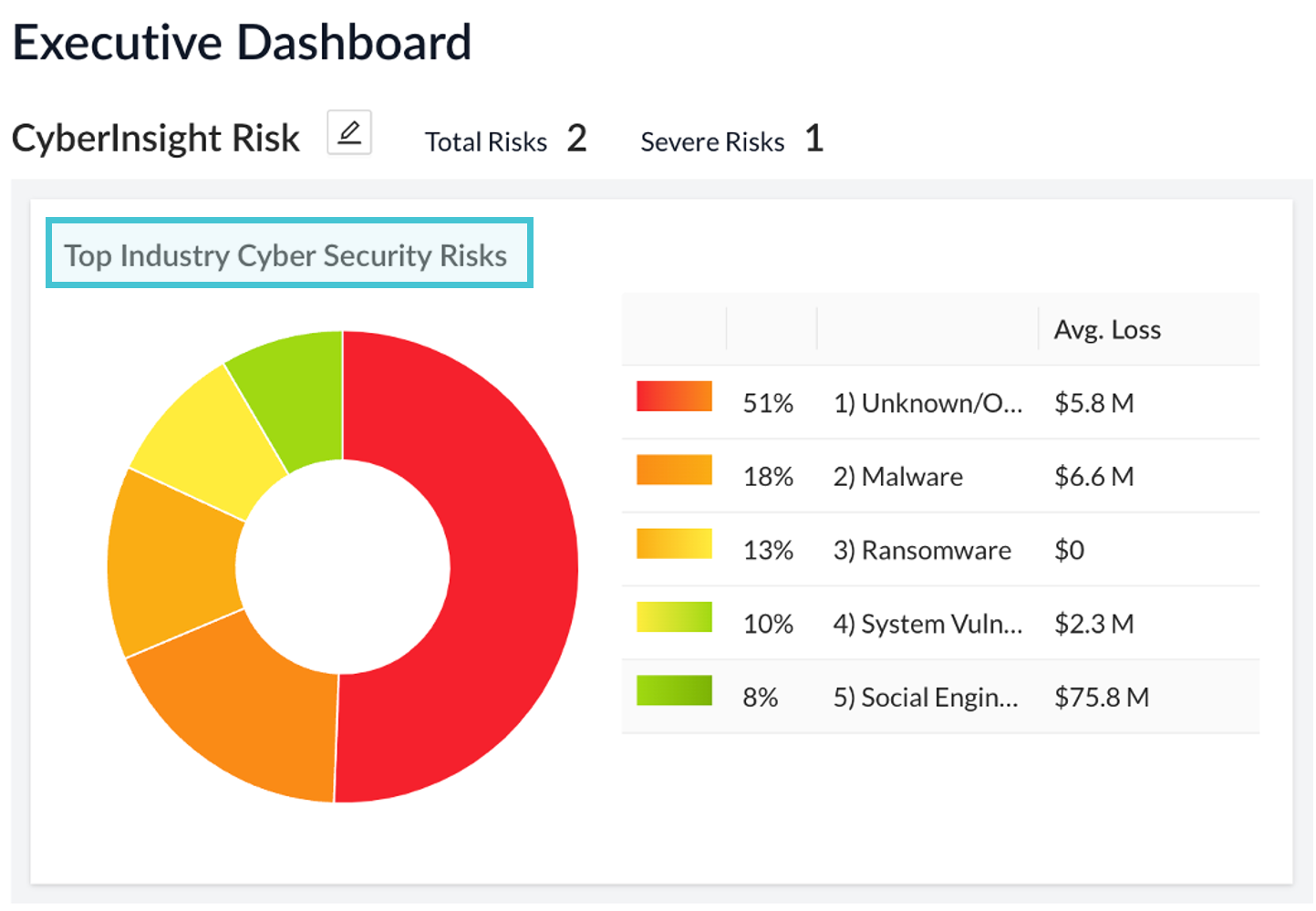Viewport: 1316px width, 911px height.
Task: Click the green Social Engin... swatch
Action: (674, 691)
